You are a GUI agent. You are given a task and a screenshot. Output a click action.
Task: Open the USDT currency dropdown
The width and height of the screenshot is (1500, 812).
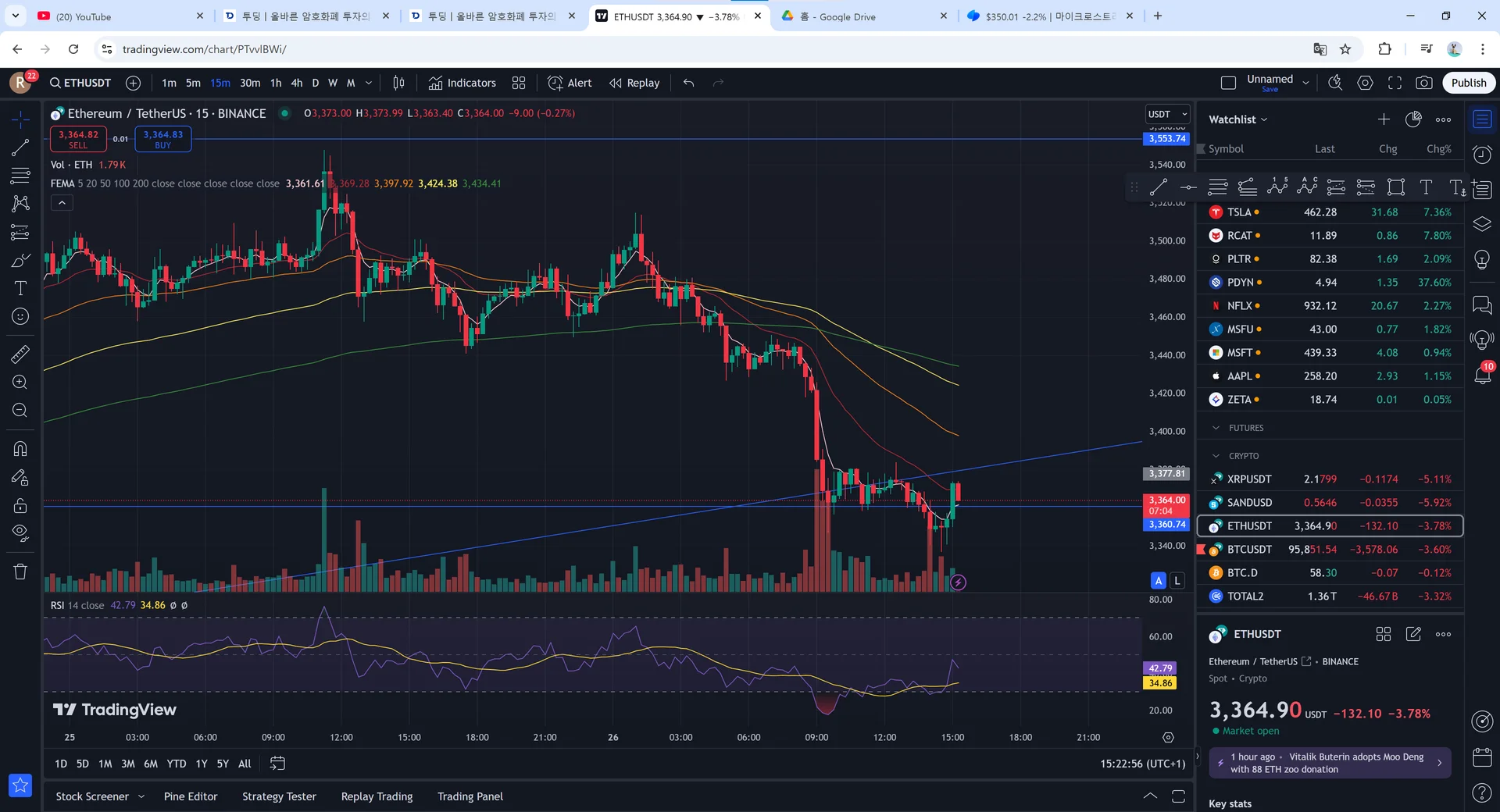[1167, 114]
